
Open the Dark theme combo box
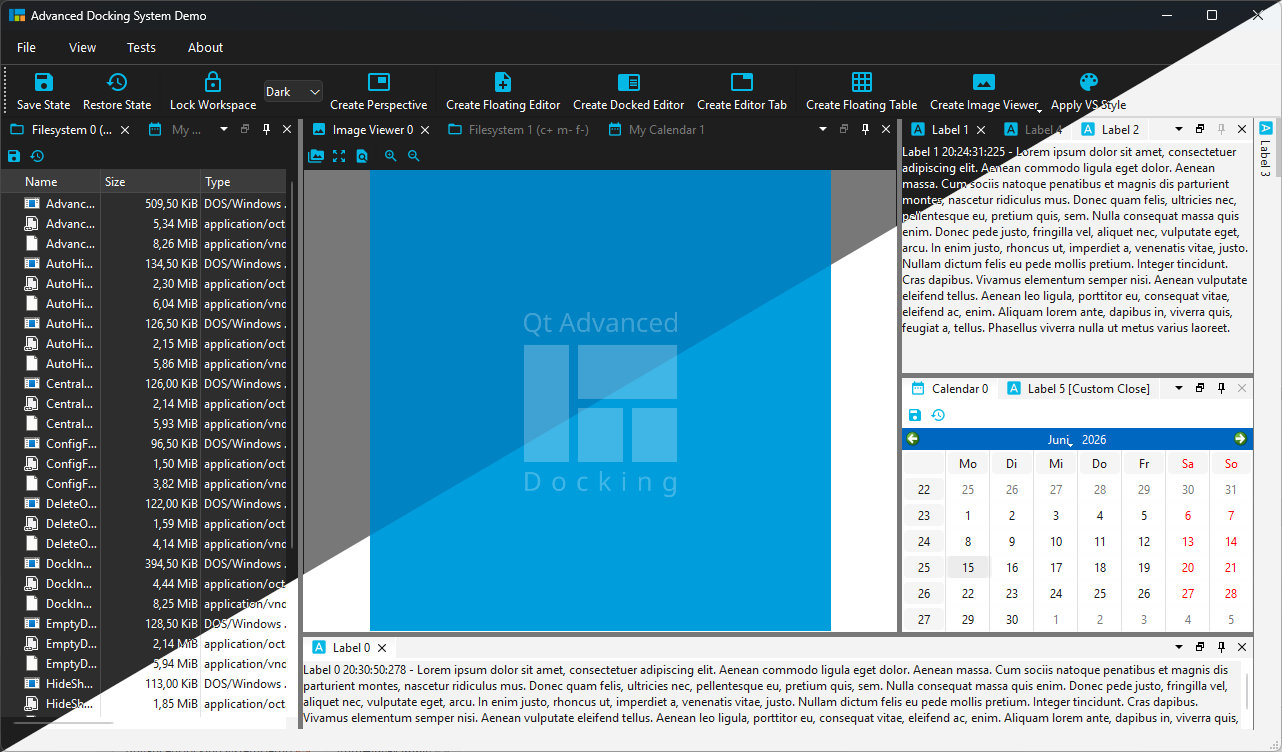pos(293,92)
